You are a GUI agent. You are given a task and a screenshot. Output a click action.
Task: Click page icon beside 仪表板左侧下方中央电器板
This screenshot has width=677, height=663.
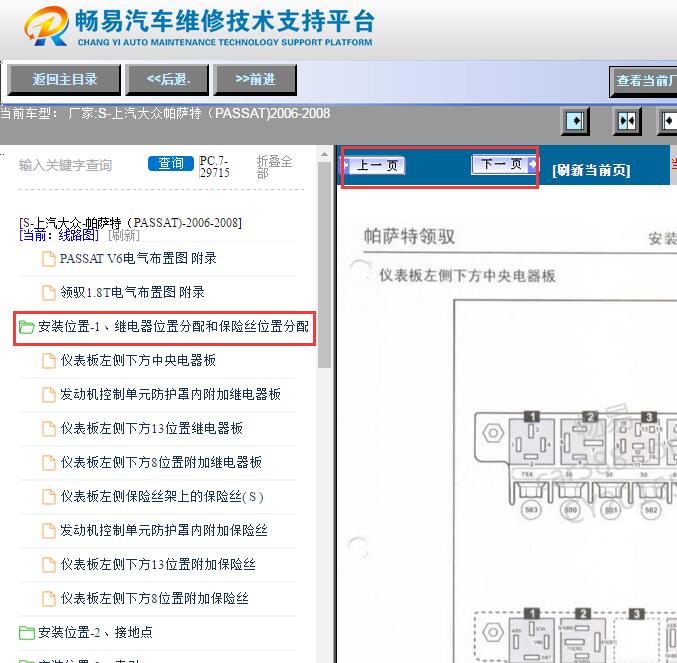[x=49, y=361]
